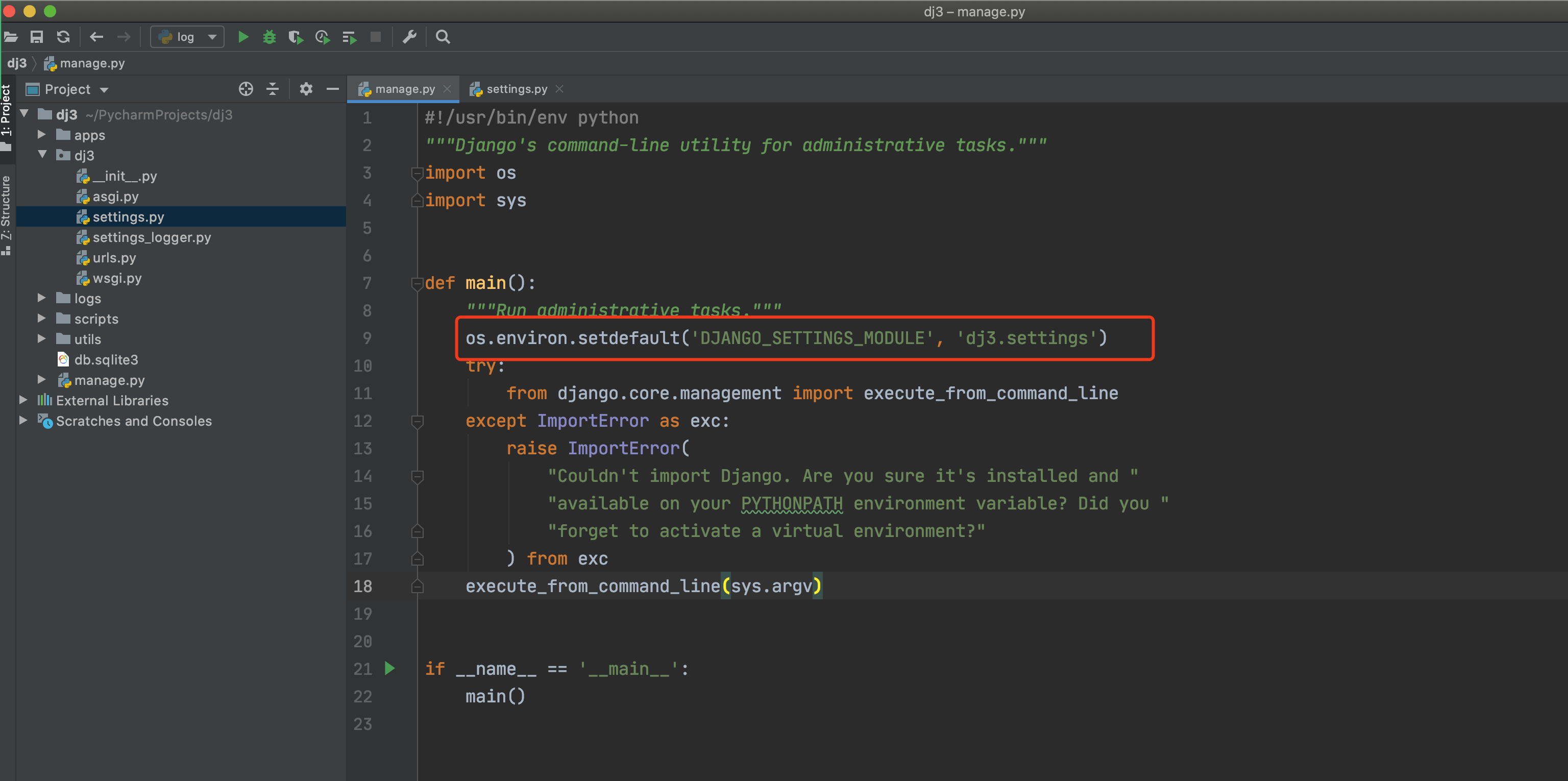Fold the def main() block at line 7
This screenshot has width=1568, height=781.
(x=417, y=284)
